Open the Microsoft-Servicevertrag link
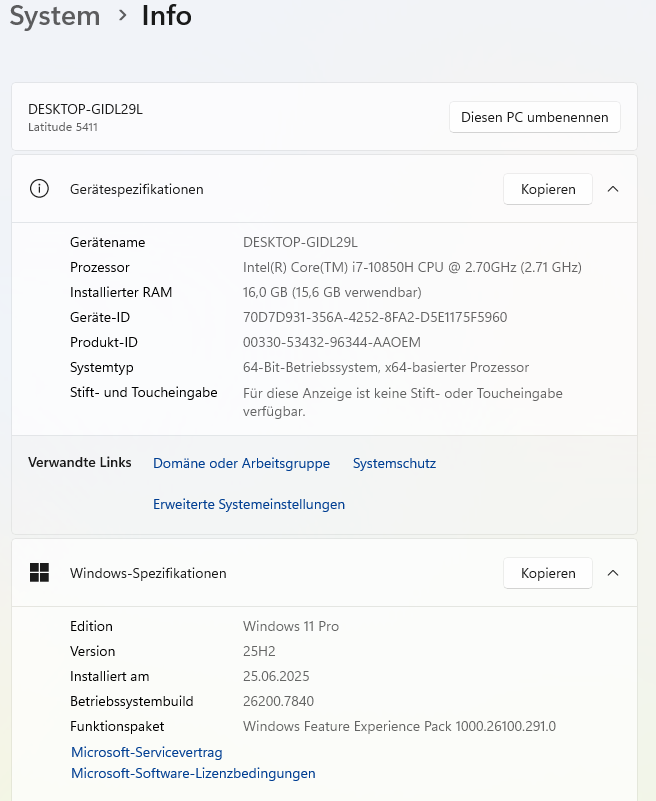Viewport: 656px width, 801px height. (147, 752)
